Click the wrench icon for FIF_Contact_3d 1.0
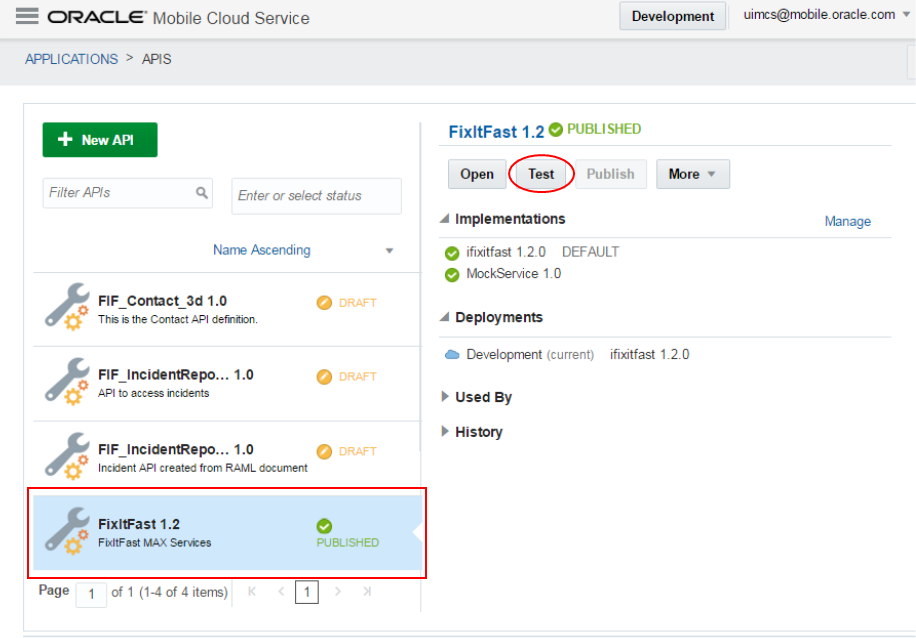 coord(67,307)
